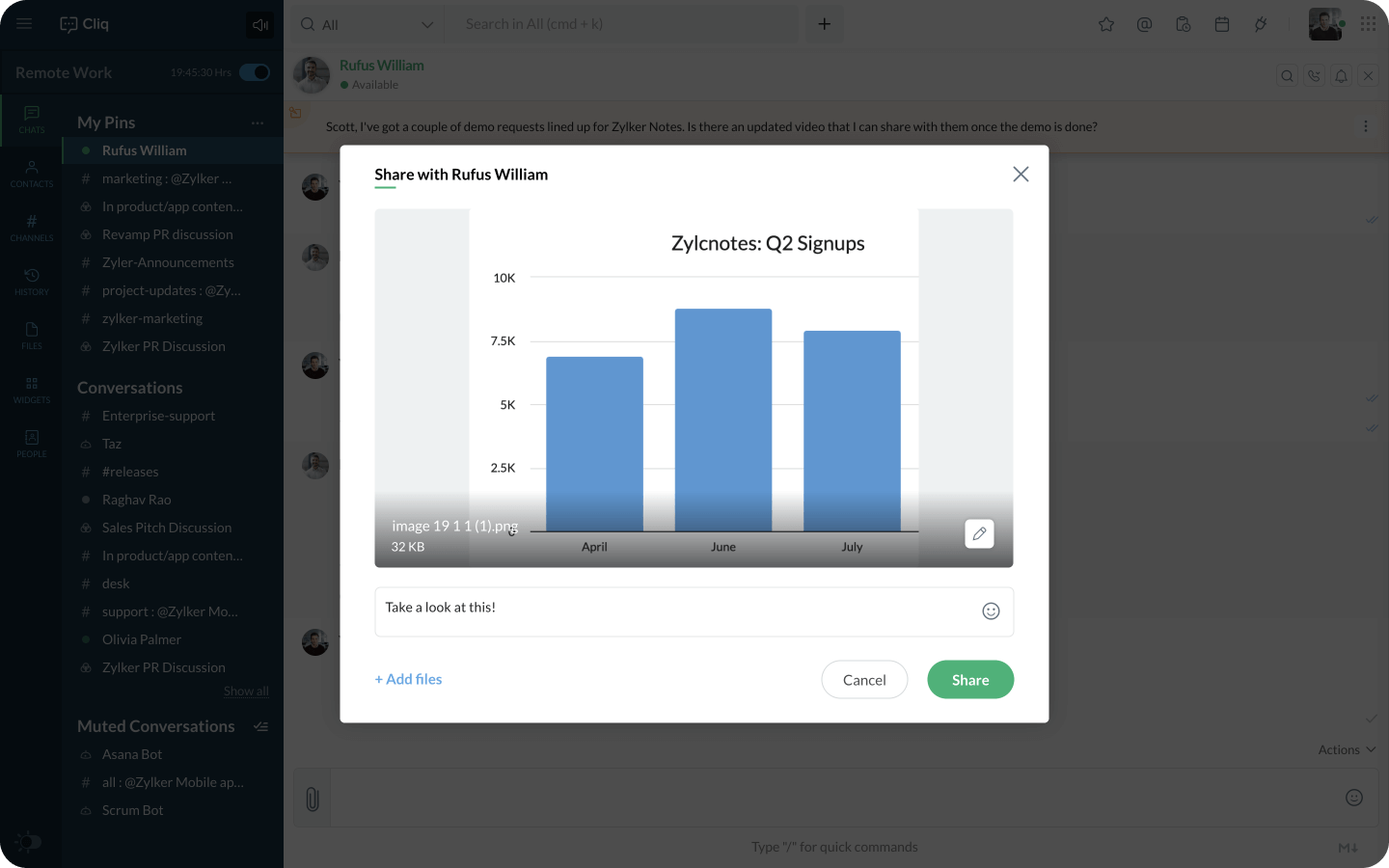Click the Cancel button
This screenshot has width=1389, height=868.
864,680
